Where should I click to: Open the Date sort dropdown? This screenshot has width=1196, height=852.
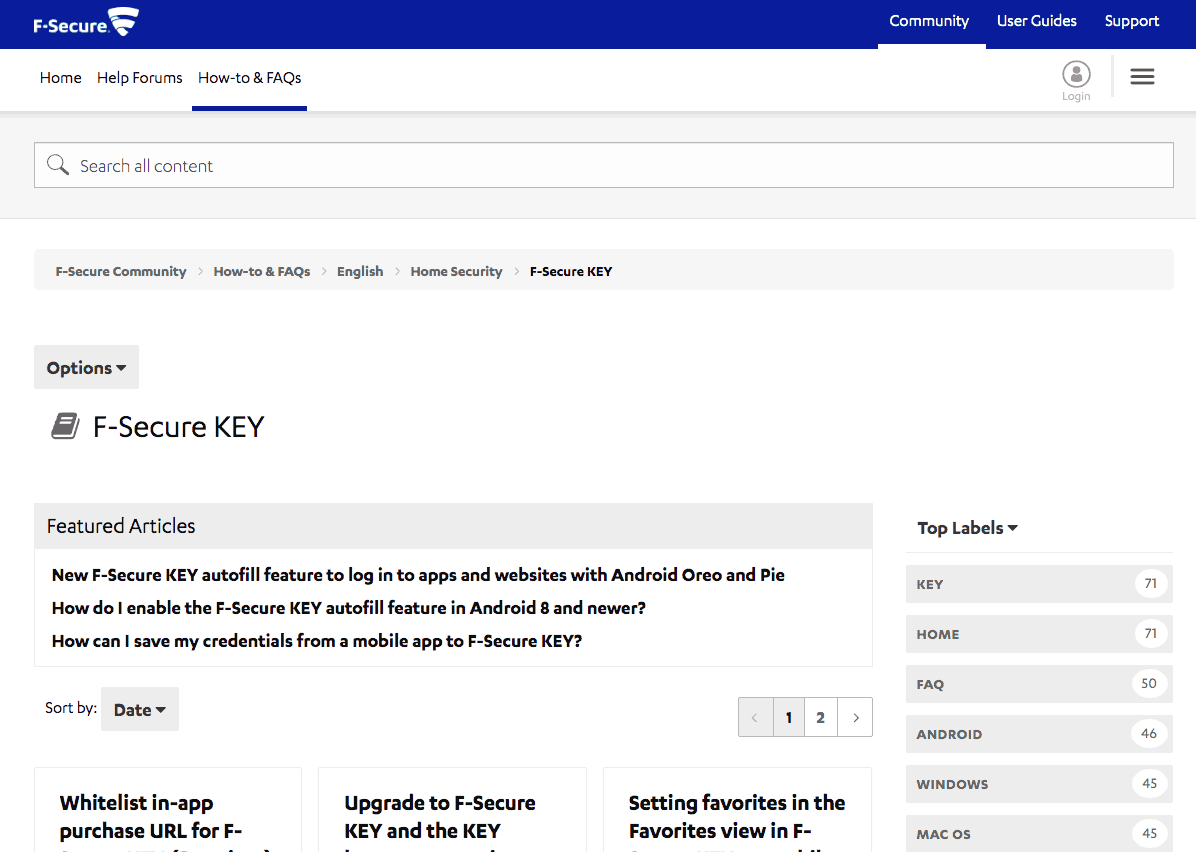[139, 709]
